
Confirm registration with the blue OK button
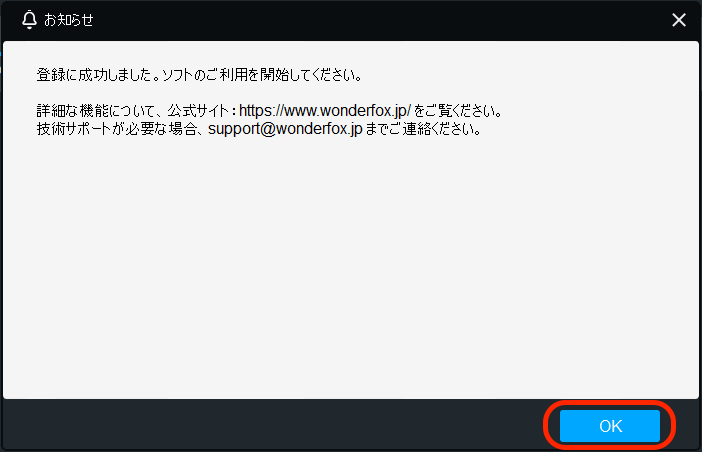610,426
